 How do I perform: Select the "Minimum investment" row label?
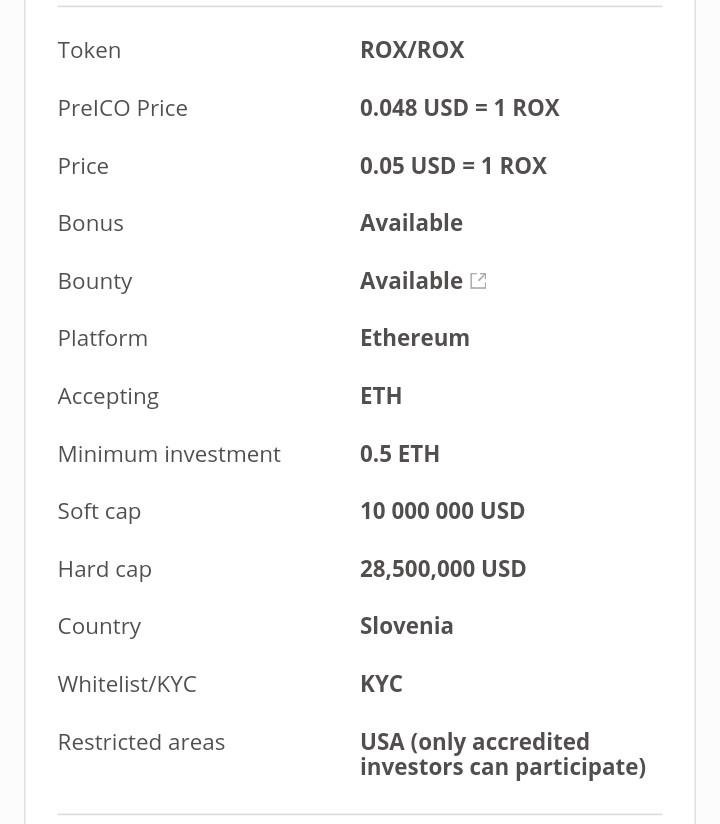click(169, 454)
